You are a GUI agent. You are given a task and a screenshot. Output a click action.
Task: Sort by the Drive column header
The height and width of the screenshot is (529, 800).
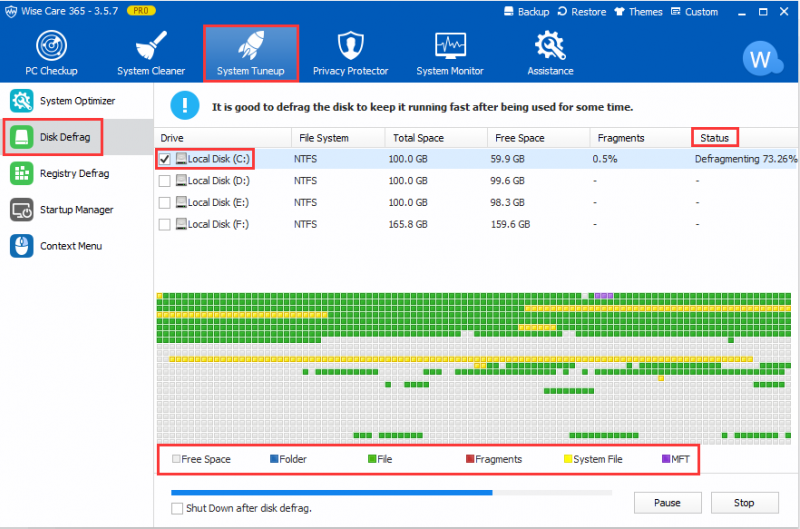[223, 138]
